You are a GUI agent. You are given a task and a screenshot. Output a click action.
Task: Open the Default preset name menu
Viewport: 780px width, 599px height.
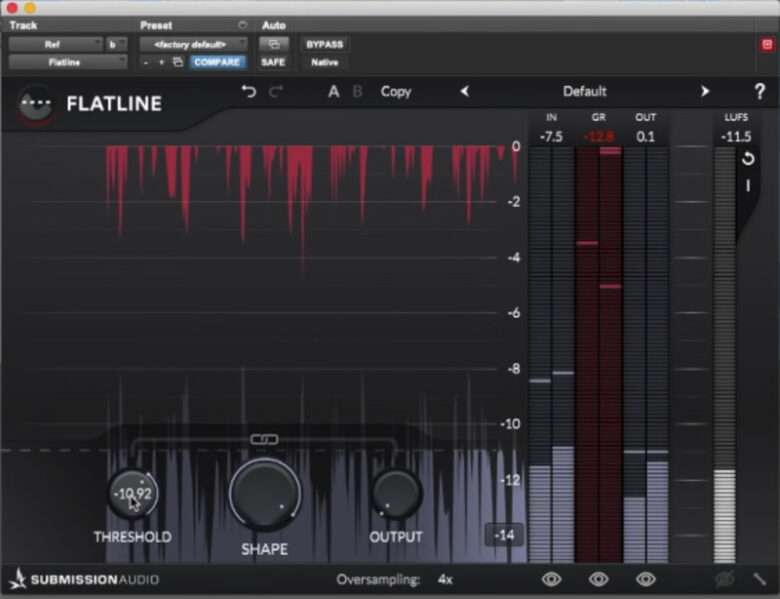click(585, 92)
